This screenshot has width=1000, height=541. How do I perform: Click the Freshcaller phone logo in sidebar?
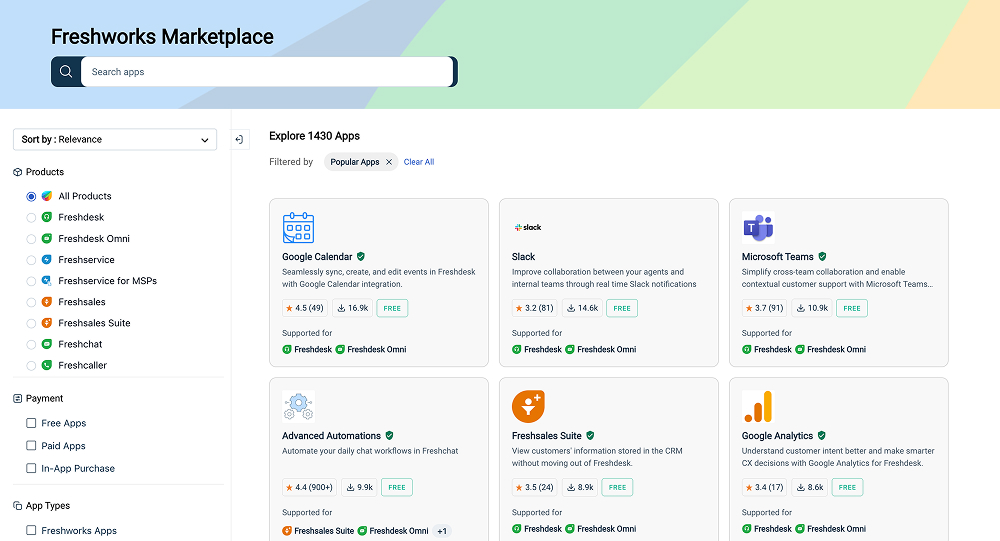[47, 366]
